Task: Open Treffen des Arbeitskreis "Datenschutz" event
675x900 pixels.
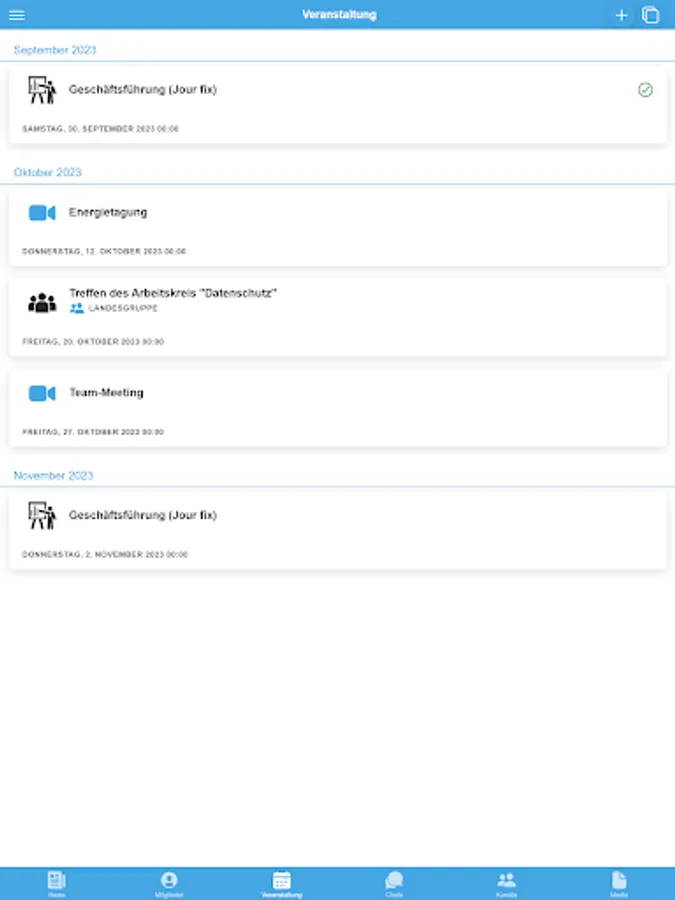Action: pyautogui.click(x=338, y=317)
